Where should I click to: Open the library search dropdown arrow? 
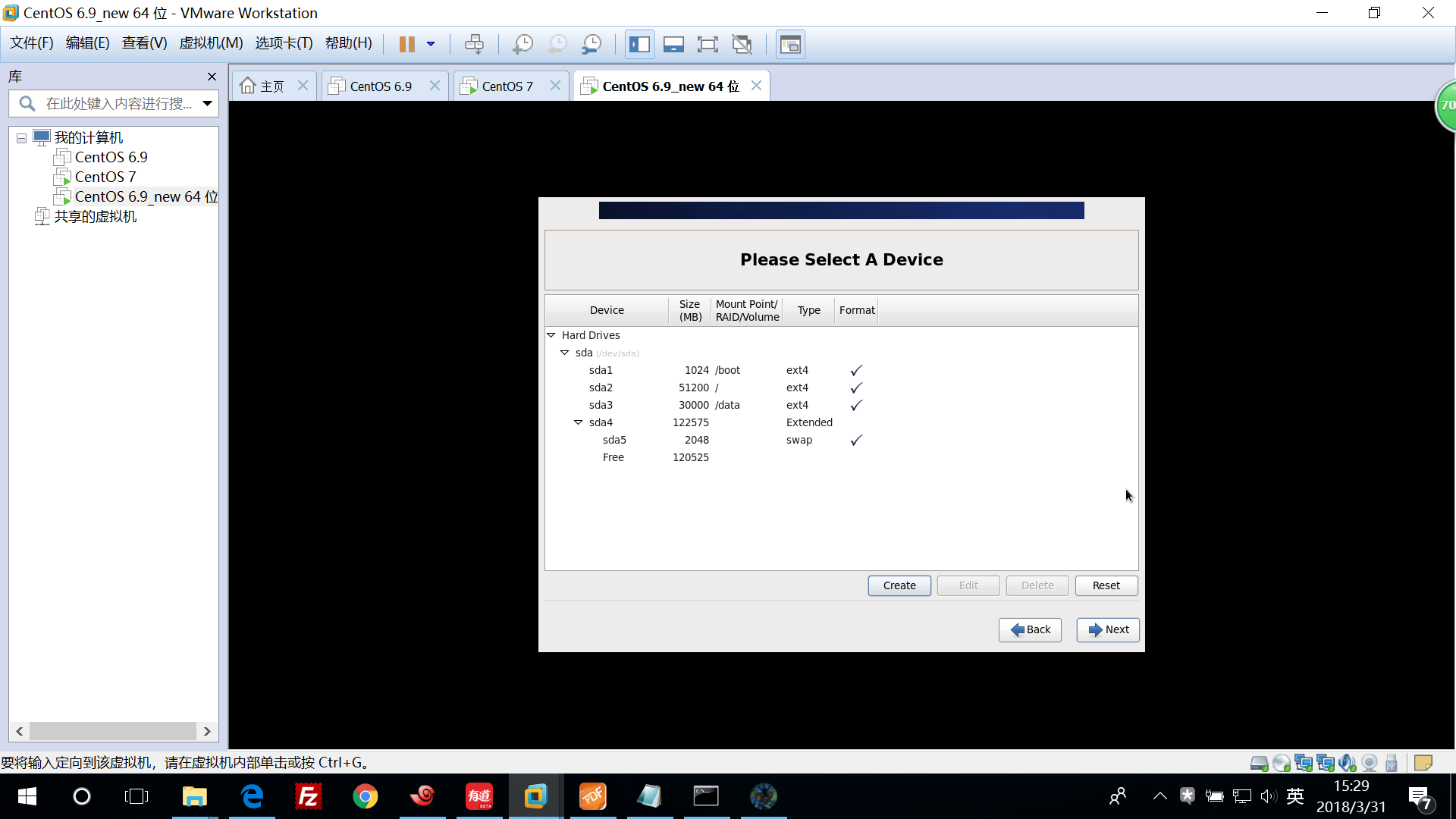[207, 103]
